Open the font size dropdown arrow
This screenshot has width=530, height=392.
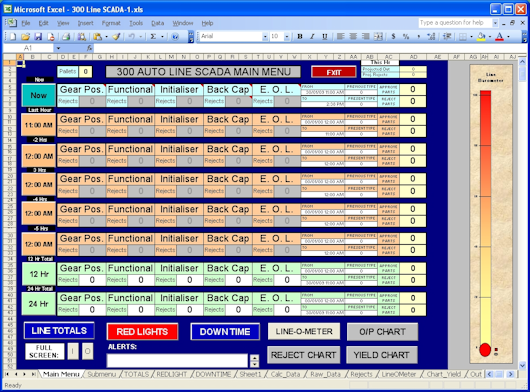(x=287, y=36)
